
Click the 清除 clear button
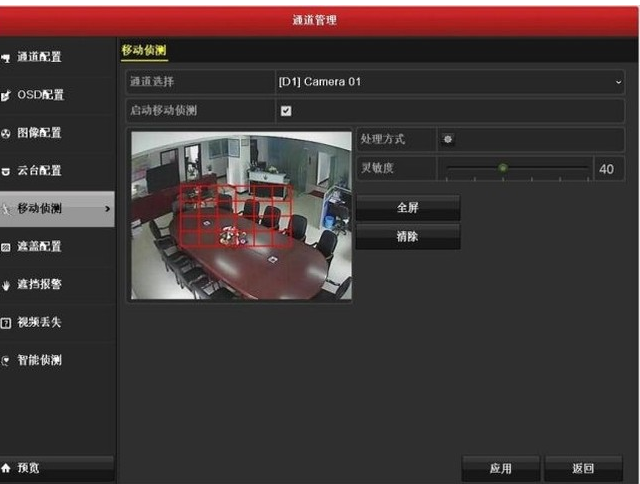click(408, 237)
